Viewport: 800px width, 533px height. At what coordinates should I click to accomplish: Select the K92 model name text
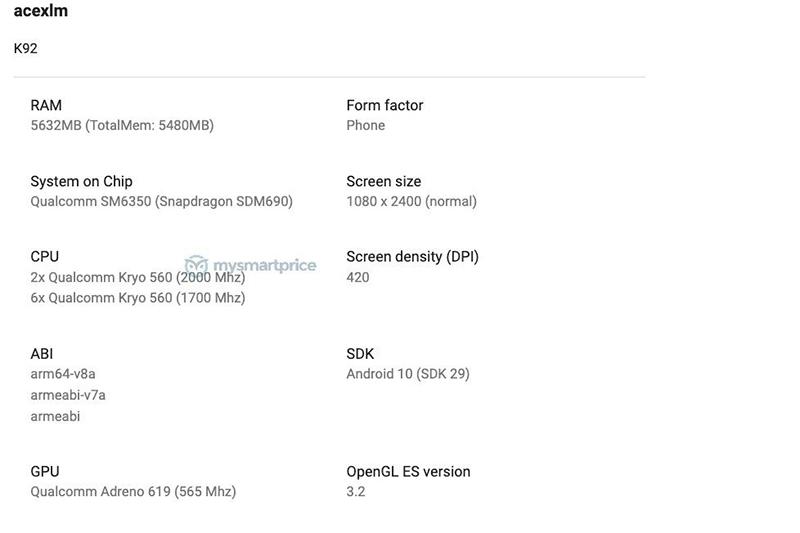click(x=26, y=48)
